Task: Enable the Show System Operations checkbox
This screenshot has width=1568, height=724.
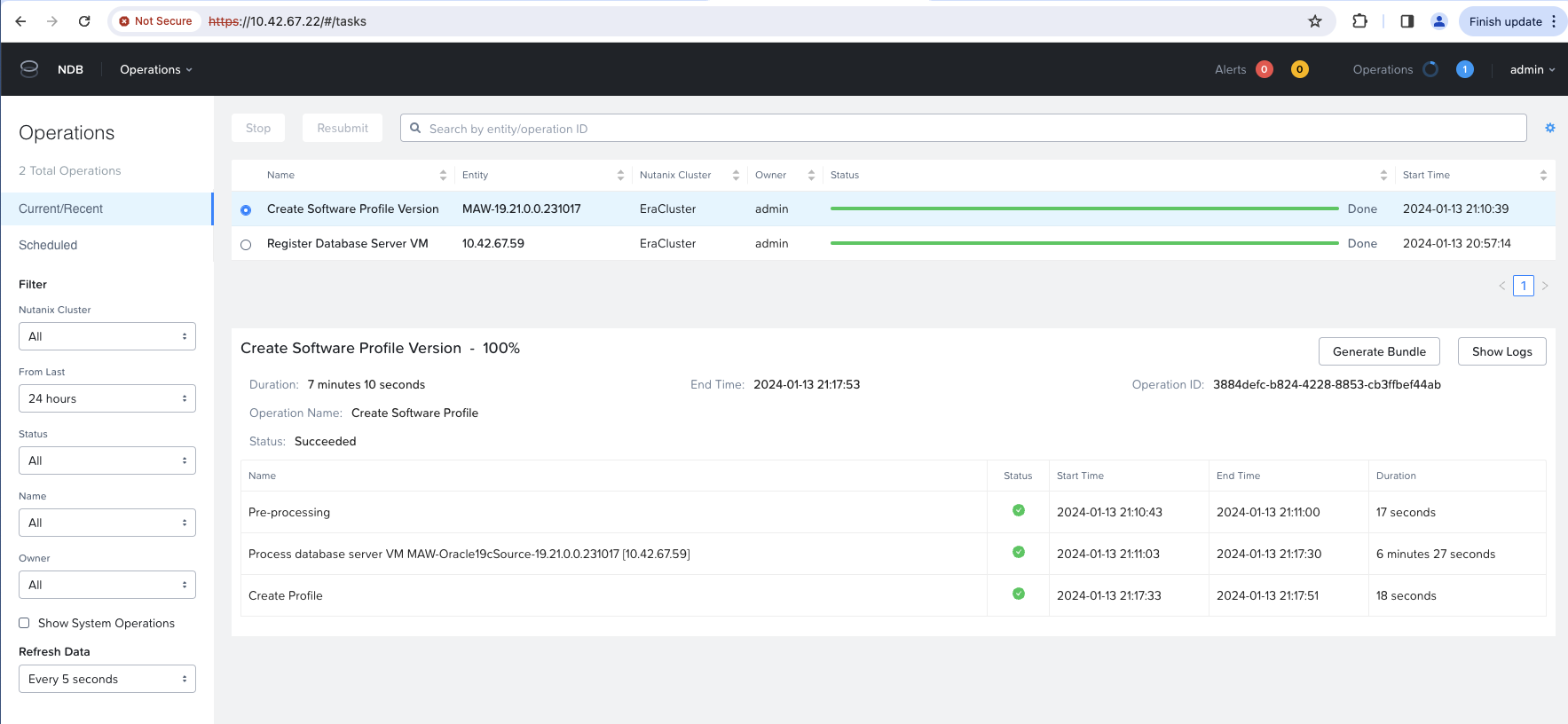Action: click(x=25, y=623)
